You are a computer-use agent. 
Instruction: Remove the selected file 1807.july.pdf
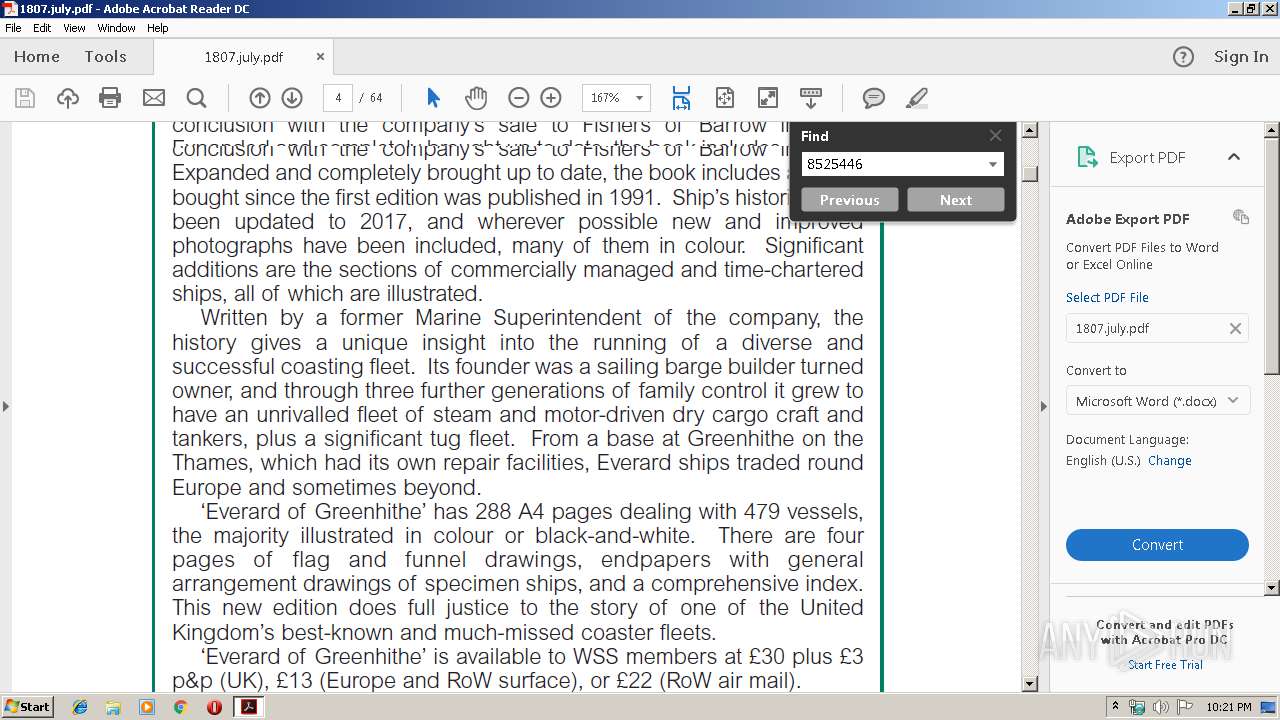1235,328
